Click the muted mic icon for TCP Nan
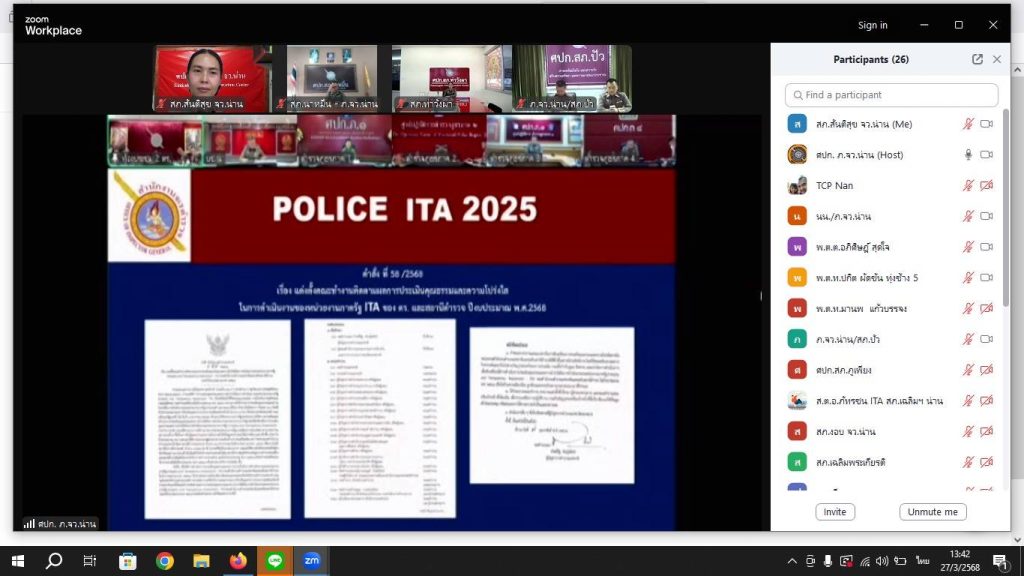The height and width of the screenshot is (576, 1024). click(x=967, y=185)
